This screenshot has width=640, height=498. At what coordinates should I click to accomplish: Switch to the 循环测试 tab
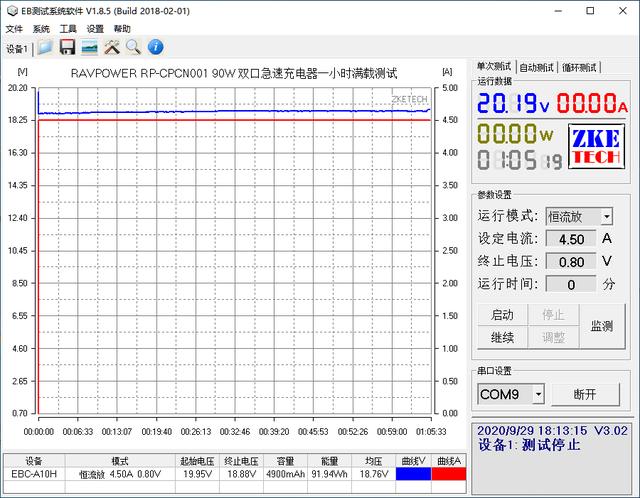579,67
